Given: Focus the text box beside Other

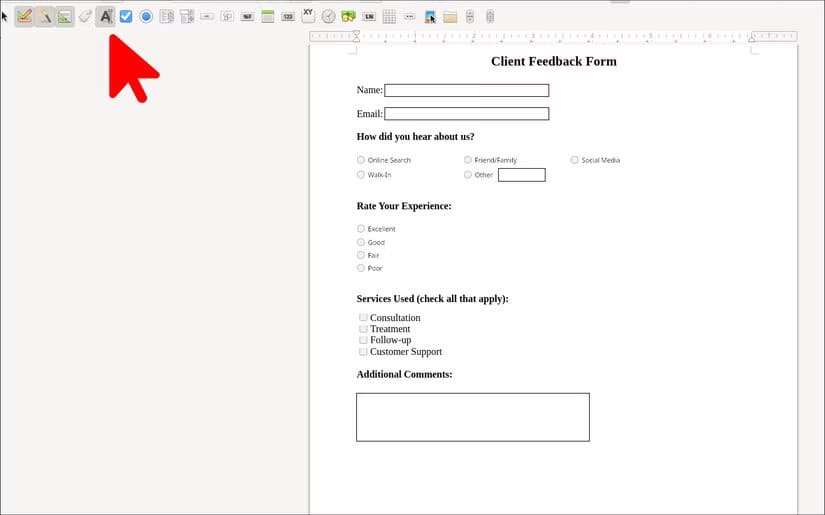Looking at the screenshot, I should 521,175.
